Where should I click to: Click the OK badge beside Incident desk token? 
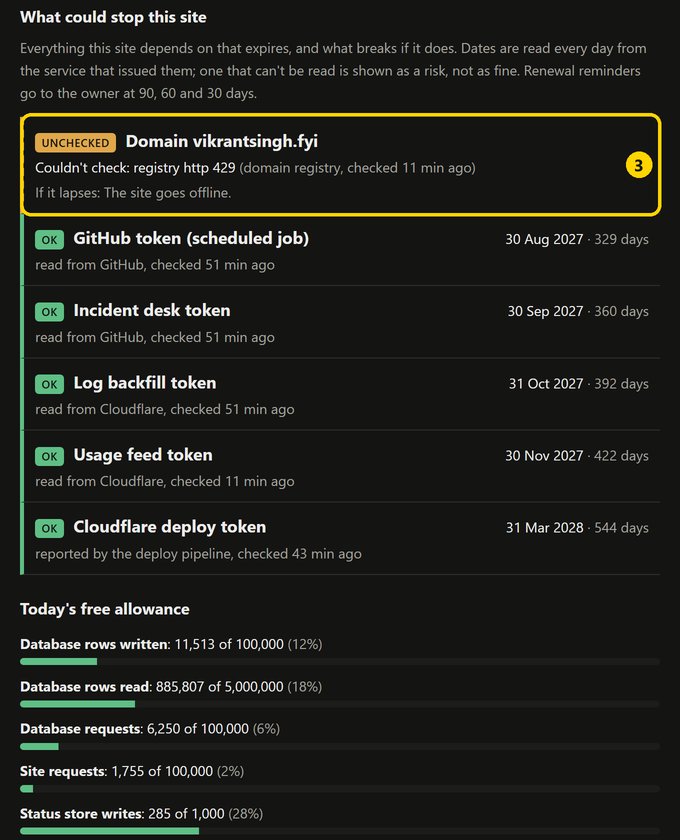coord(49,312)
